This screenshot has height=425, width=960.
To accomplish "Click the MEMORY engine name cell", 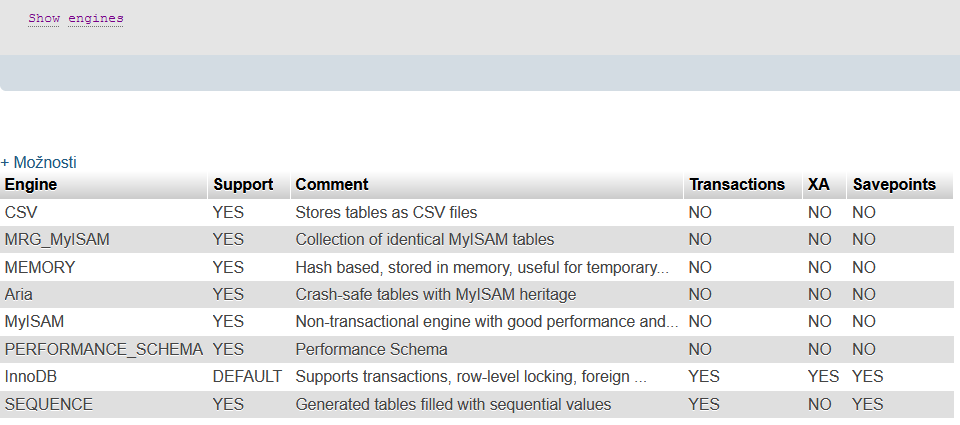I will 103,267.
